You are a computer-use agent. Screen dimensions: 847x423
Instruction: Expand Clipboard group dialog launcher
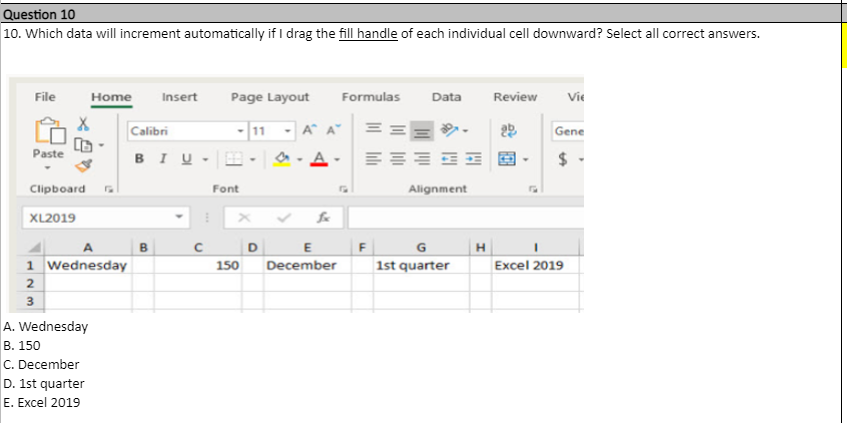[x=109, y=189]
